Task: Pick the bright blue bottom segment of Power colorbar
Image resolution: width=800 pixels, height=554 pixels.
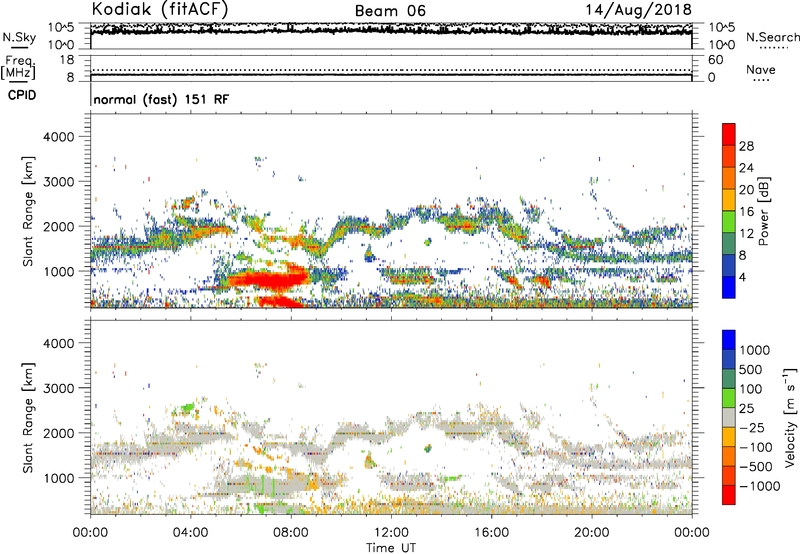Action: (729, 287)
